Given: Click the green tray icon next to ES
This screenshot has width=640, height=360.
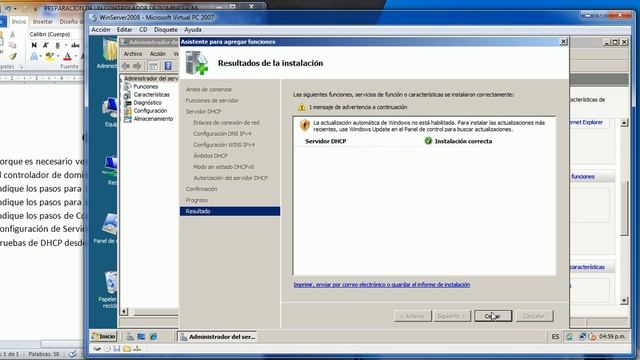Looking at the screenshot, I should [x=569, y=337].
